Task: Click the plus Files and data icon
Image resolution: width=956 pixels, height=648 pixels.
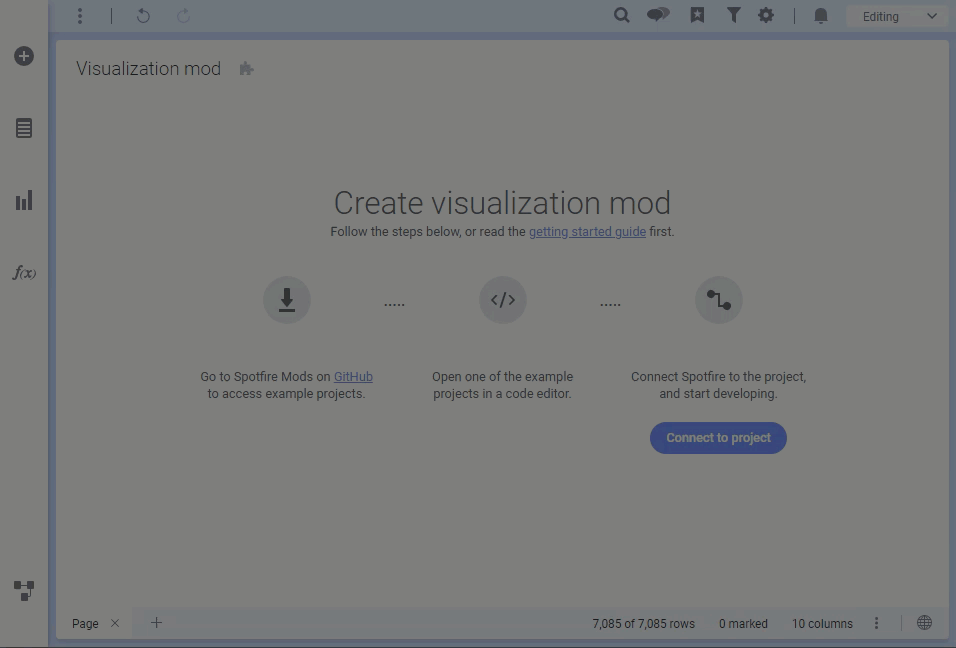Action: click(x=24, y=56)
